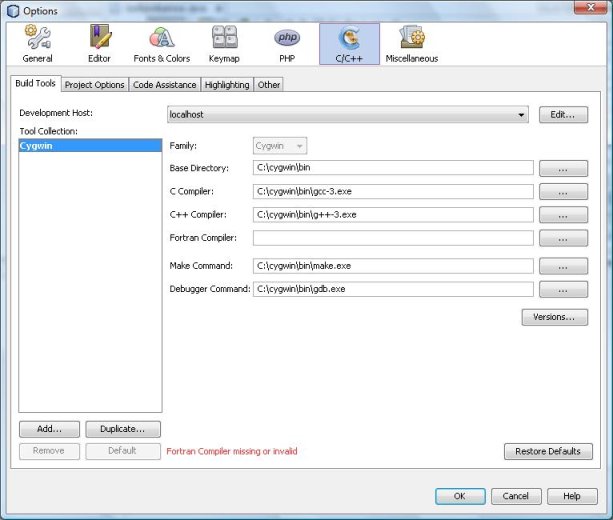Click the Options window title icon
The height and width of the screenshot is (520, 613).
pyautogui.click(x=13, y=10)
